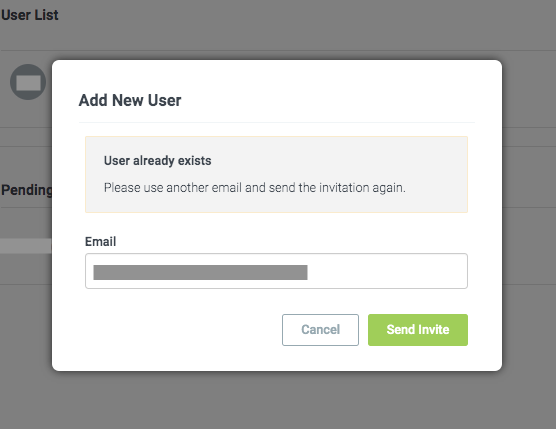This screenshot has width=556, height=429.
Task: Select the redacted email text in field
Action: [200, 272]
